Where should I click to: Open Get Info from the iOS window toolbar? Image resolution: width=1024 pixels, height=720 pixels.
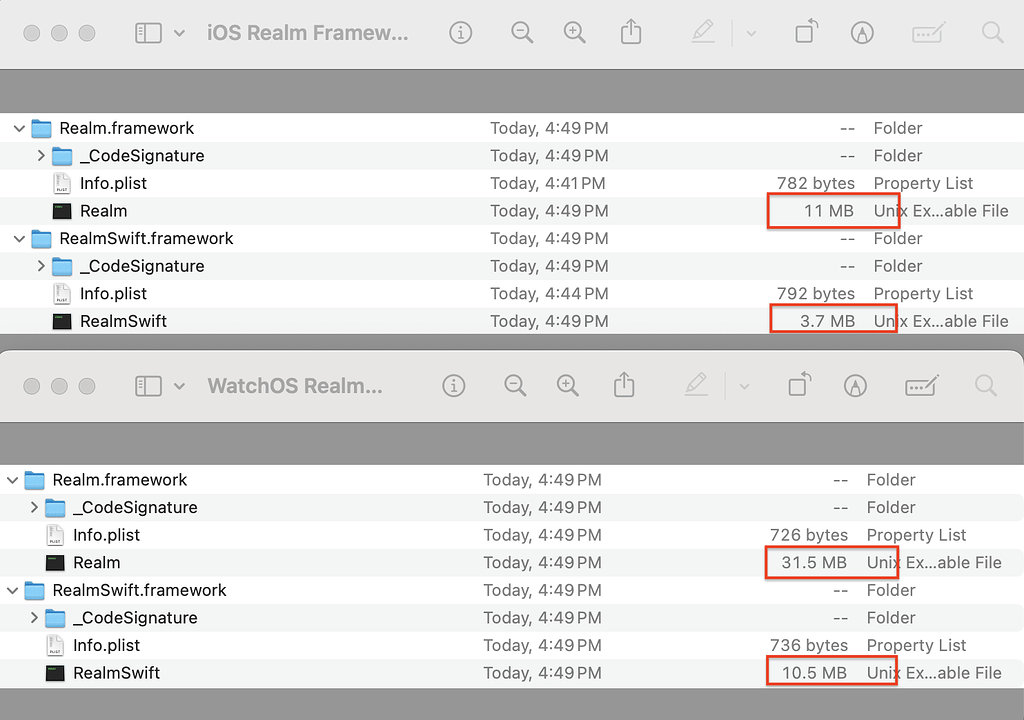460,32
